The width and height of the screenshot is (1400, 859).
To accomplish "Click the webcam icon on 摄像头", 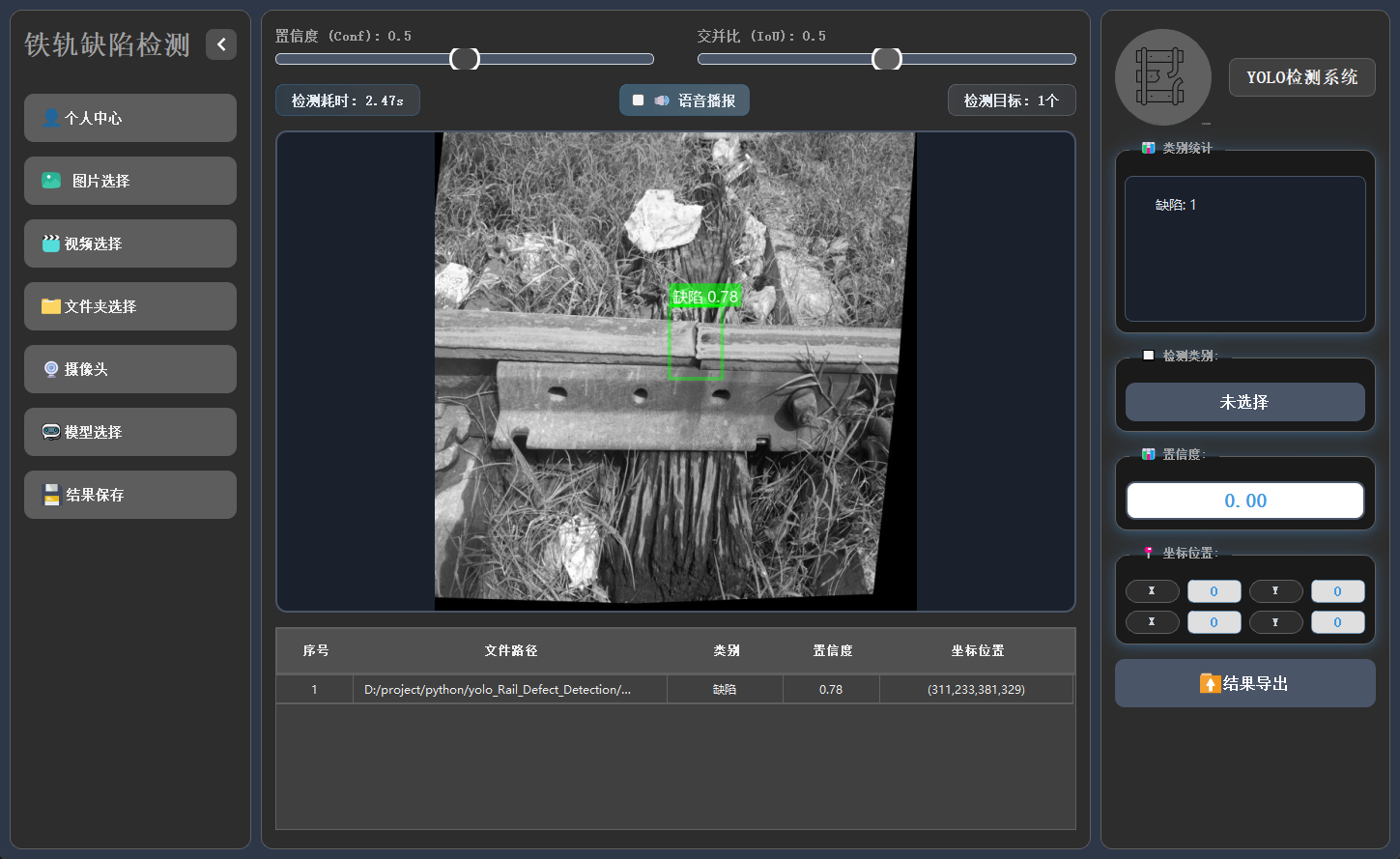I will tap(51, 369).
